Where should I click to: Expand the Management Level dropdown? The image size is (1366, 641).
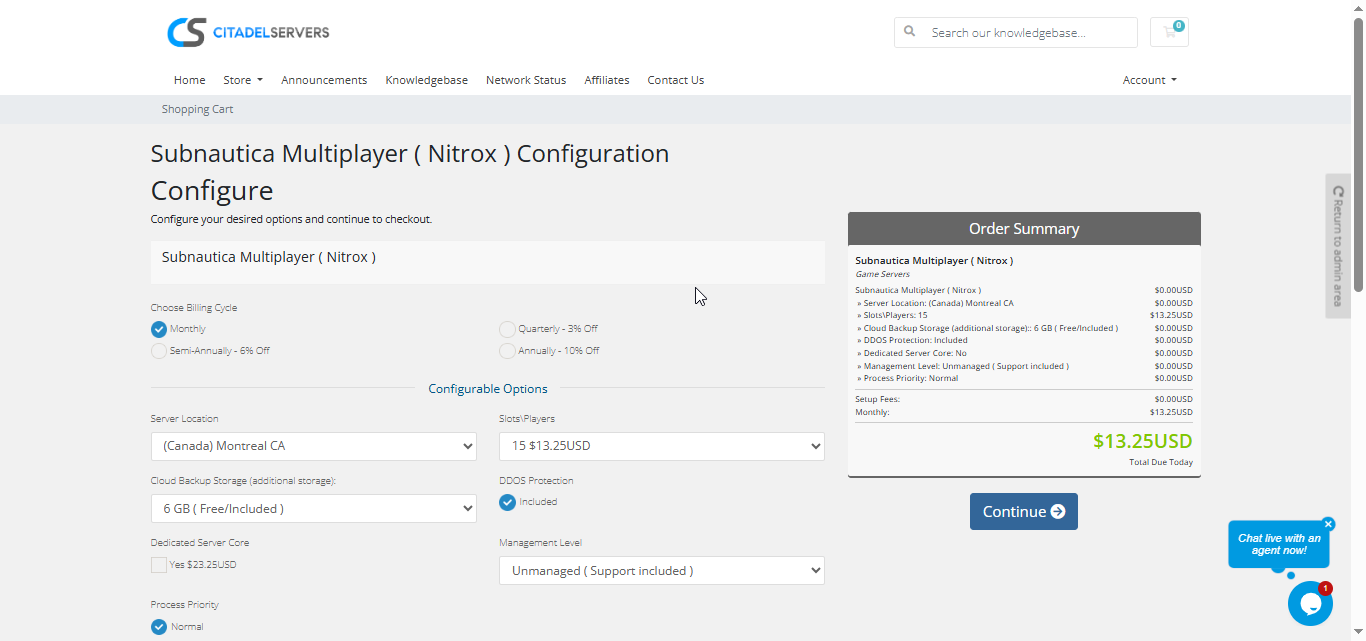pyautogui.click(x=661, y=571)
